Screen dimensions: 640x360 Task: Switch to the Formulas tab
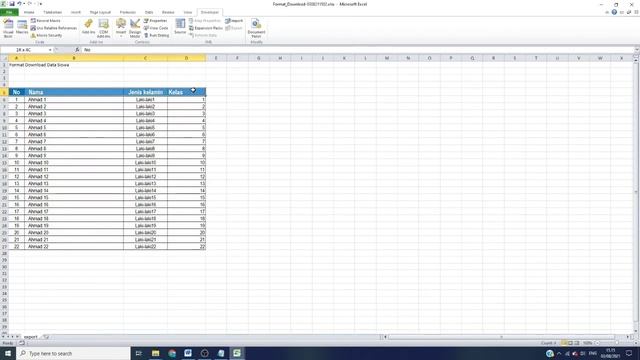click(x=128, y=12)
